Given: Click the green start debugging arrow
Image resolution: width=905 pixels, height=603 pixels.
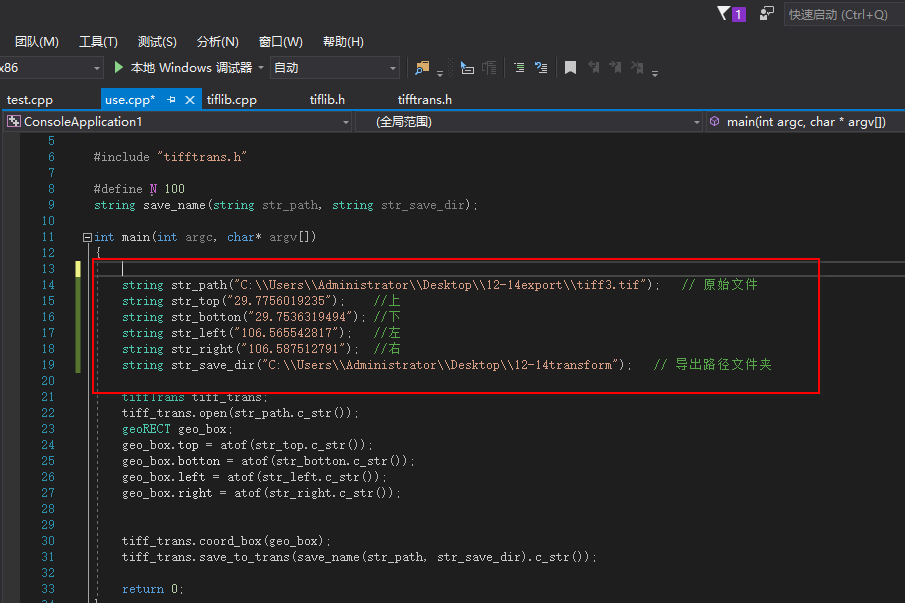Looking at the screenshot, I should coord(118,68).
